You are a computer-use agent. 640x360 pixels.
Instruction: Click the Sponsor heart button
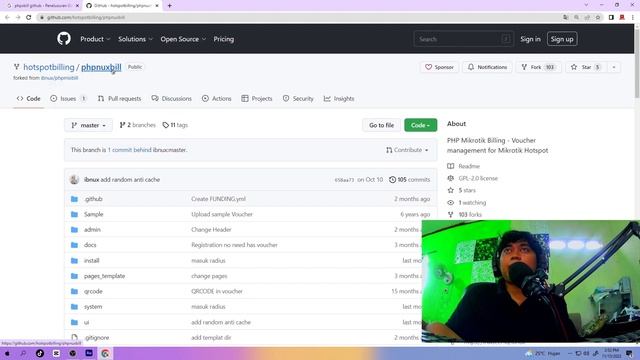pos(439,67)
